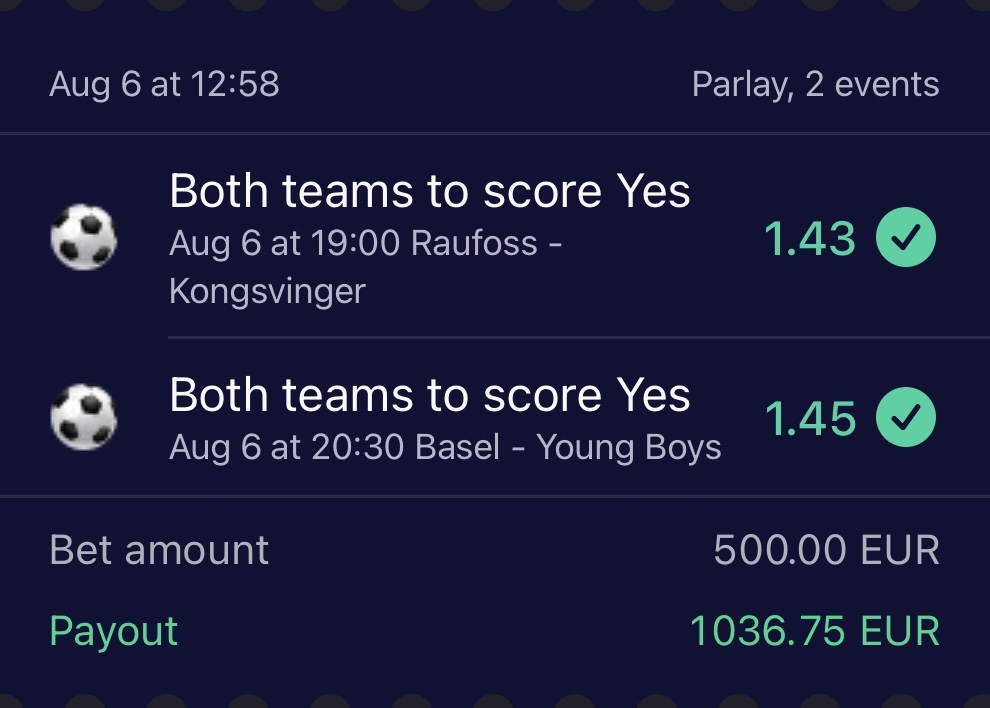The width and height of the screenshot is (990, 708).
Task: Open the Basel - Young Boys event details
Action: 445,447
